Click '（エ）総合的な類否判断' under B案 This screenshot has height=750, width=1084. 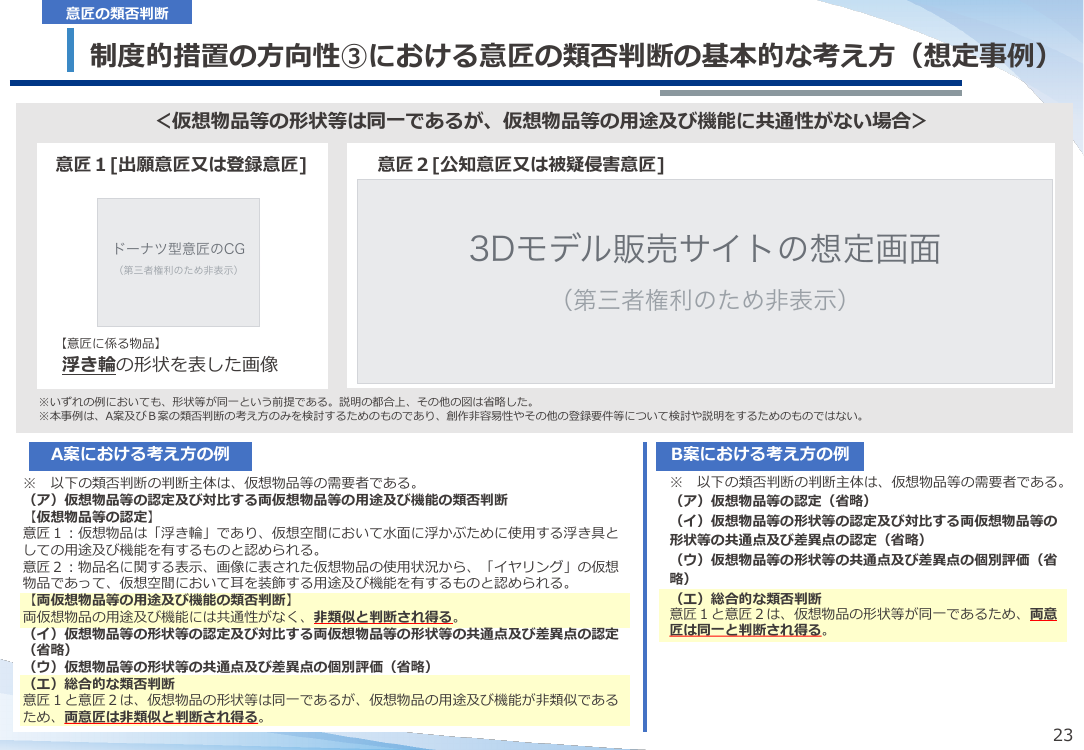coord(746,599)
